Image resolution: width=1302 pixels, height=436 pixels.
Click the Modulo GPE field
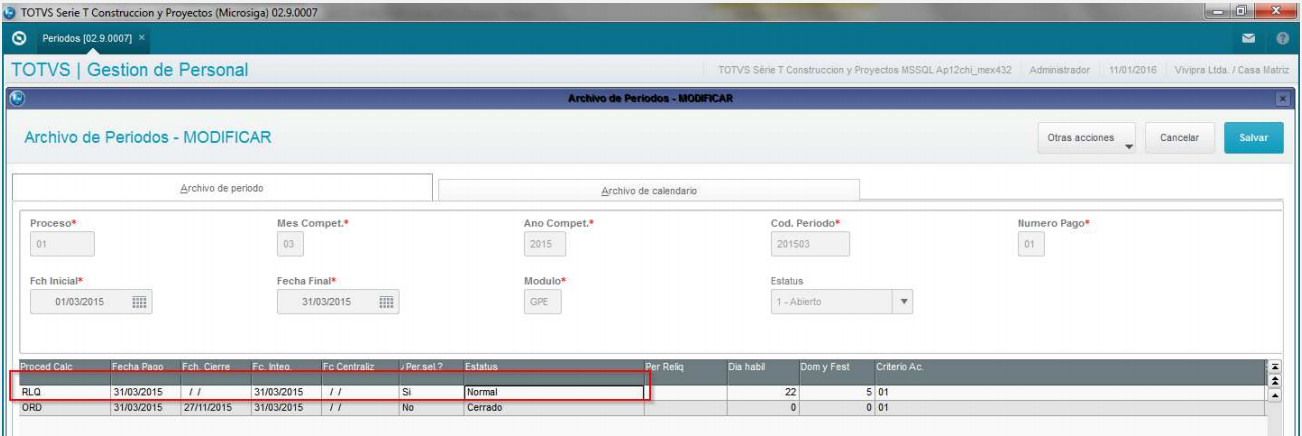pyautogui.click(x=542, y=302)
